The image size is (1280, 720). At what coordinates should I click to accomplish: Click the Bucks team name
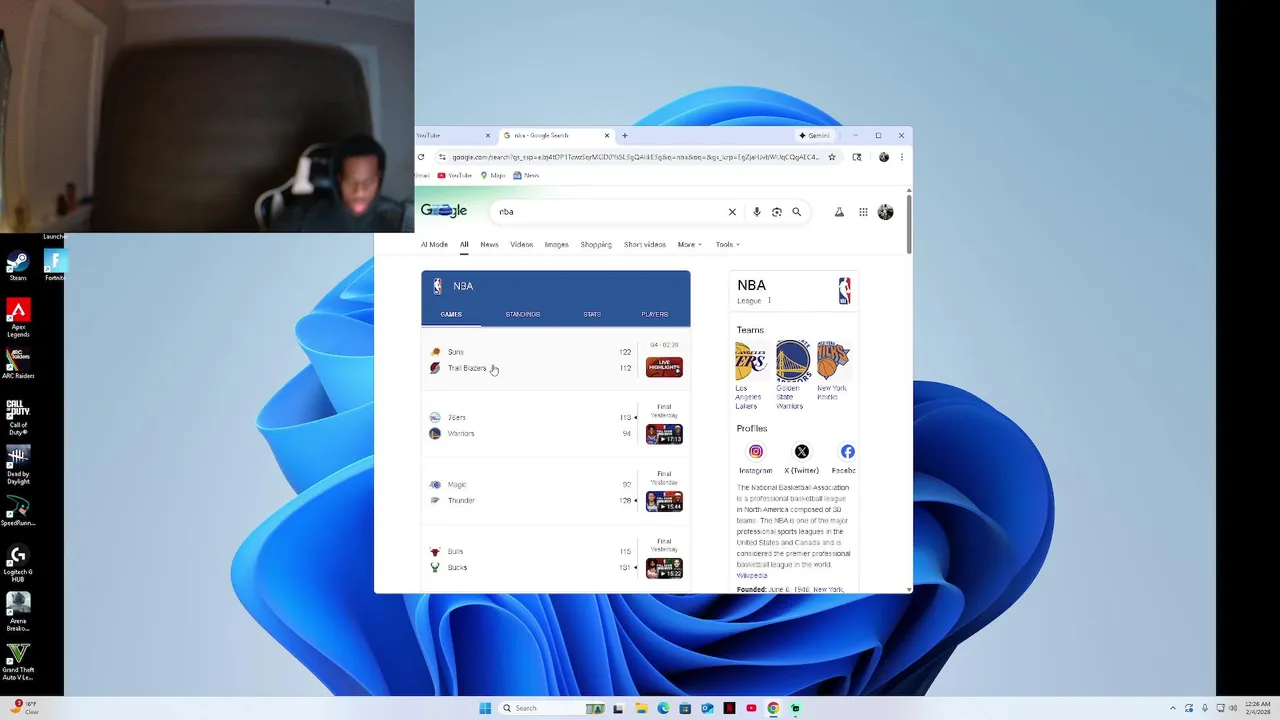[x=457, y=568]
